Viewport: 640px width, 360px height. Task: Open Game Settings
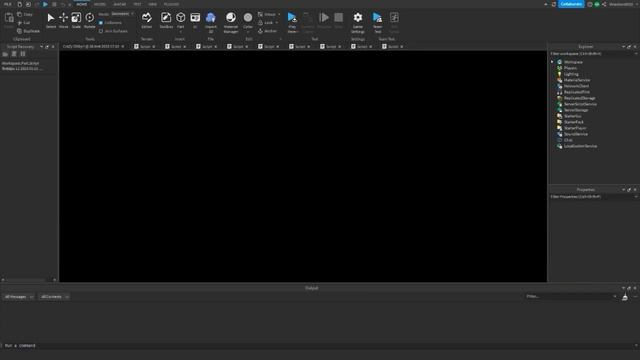358,22
